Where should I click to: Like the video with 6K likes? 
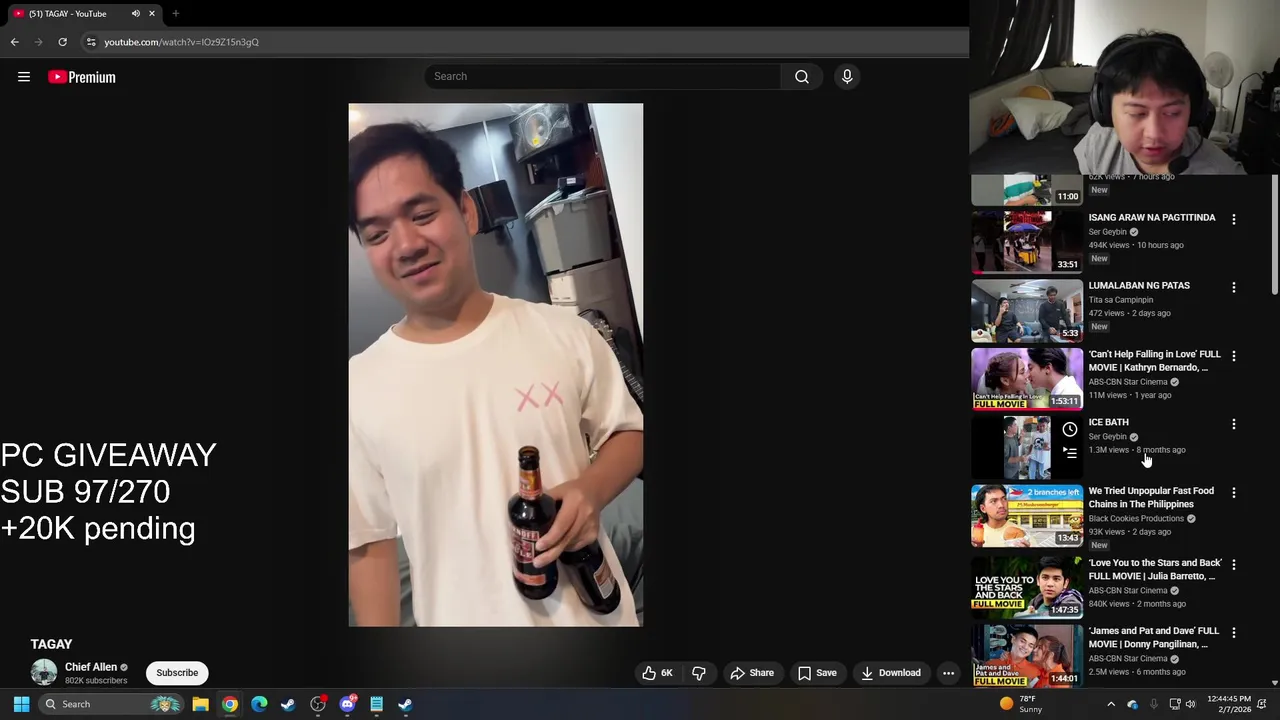coord(657,673)
